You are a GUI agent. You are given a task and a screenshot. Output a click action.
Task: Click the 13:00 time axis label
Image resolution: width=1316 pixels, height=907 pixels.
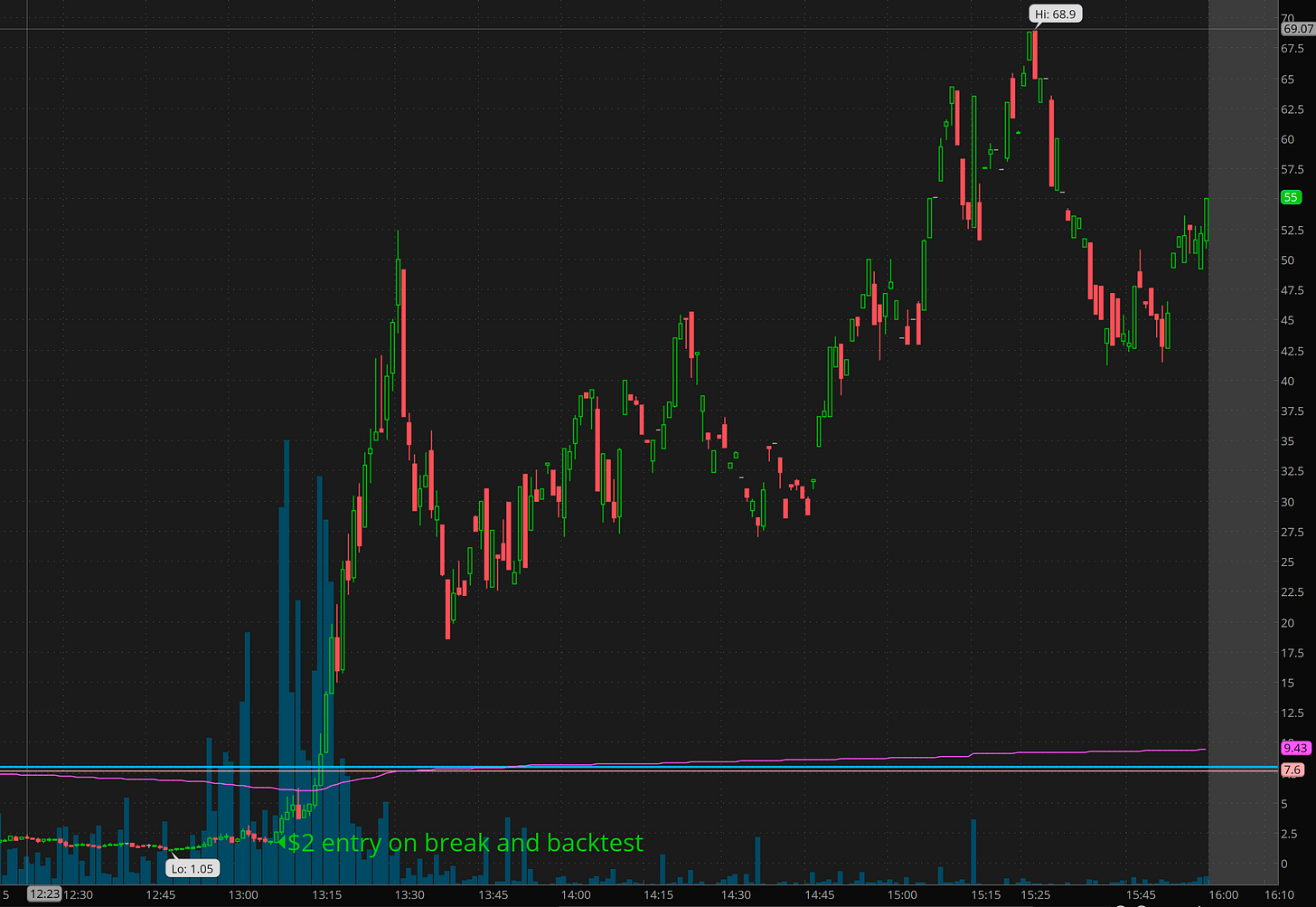pos(244,895)
